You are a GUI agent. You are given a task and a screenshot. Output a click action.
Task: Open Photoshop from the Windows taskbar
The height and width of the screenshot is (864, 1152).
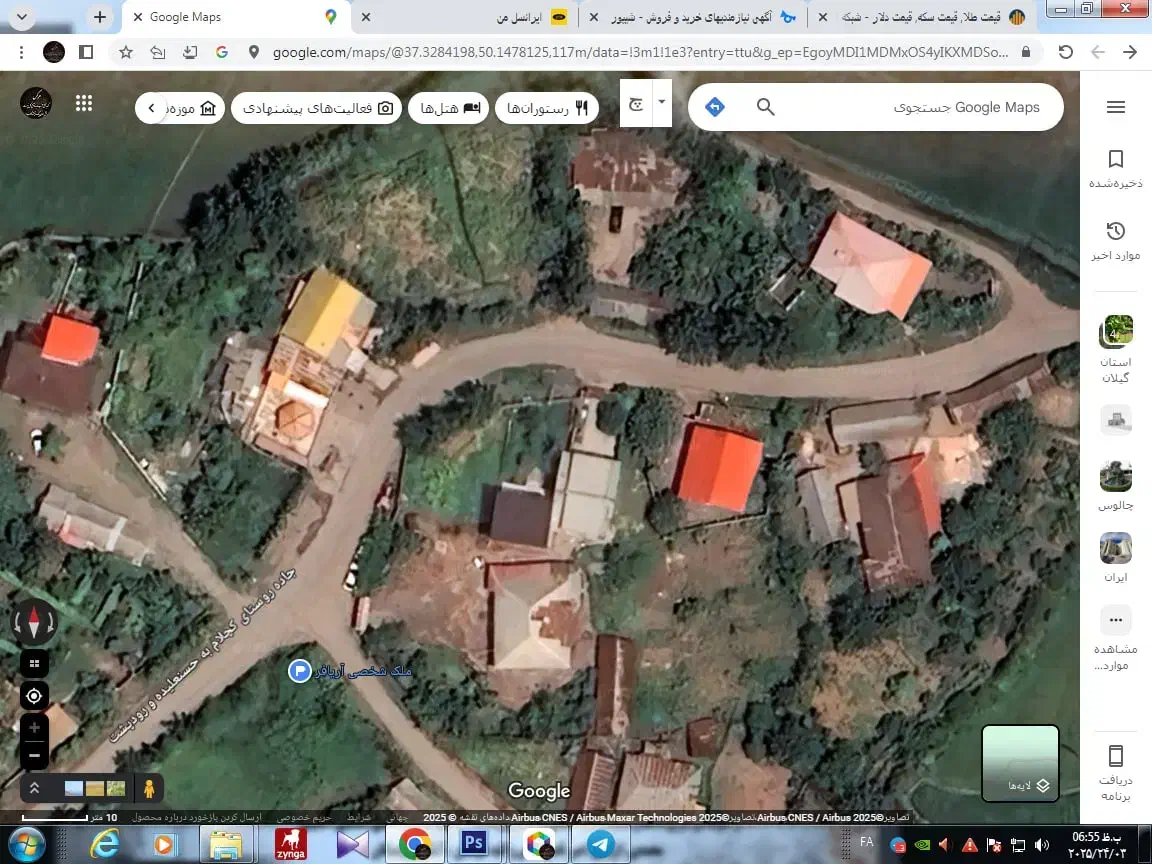[x=473, y=845]
